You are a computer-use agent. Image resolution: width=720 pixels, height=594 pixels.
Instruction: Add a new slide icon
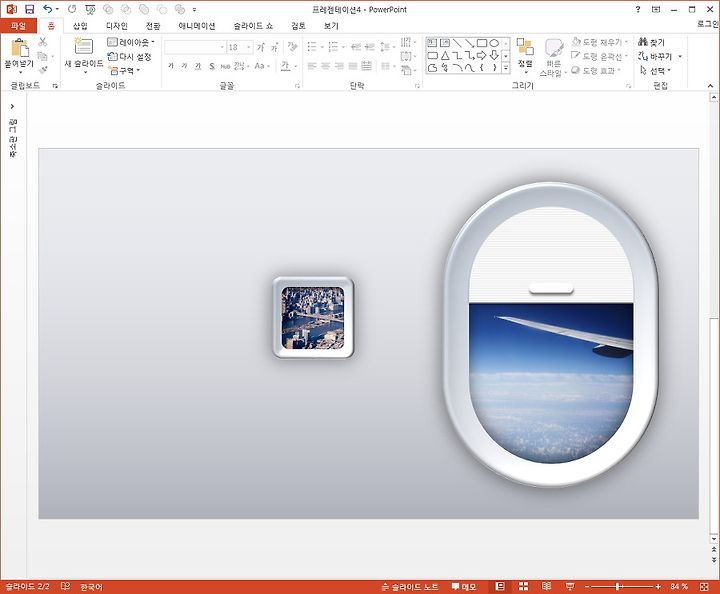(x=84, y=46)
